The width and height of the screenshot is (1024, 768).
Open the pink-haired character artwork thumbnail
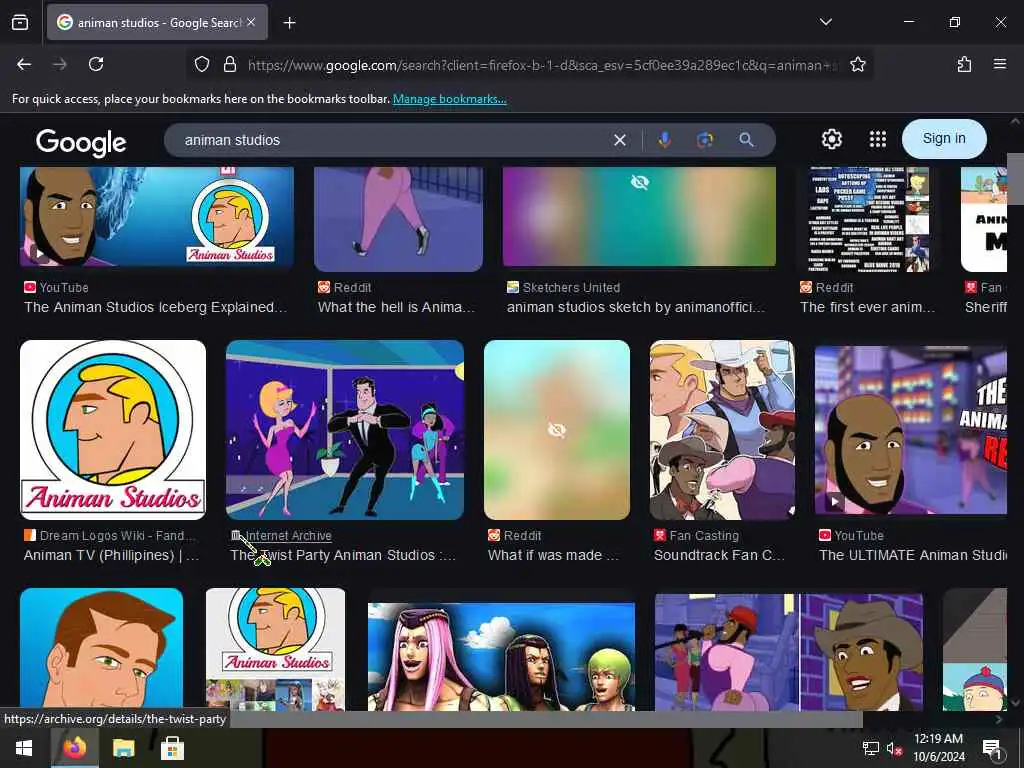pyautogui.click(x=502, y=656)
